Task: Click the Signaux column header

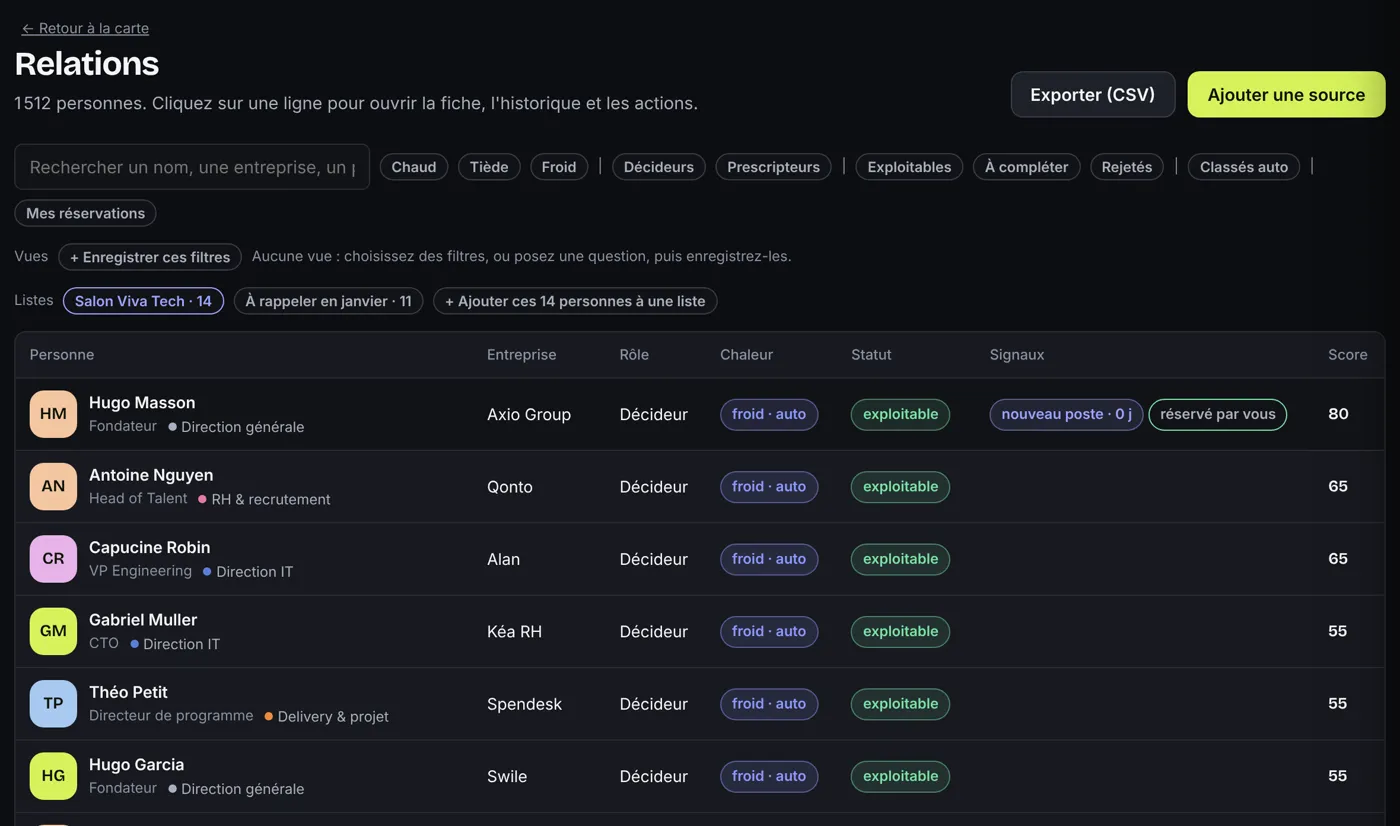Action: 1017,355
